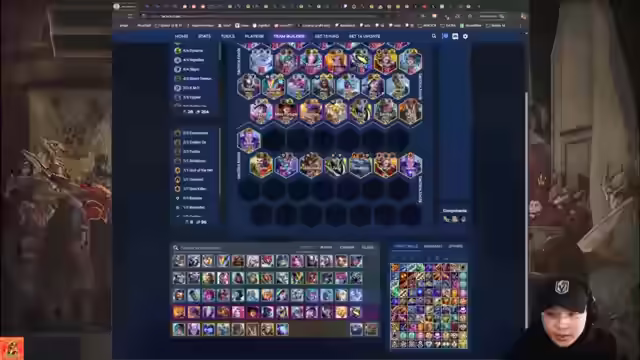Viewport: 640px width, 360px height.
Task: Open the TOOLS menu in the top navigation
Action: point(228,36)
